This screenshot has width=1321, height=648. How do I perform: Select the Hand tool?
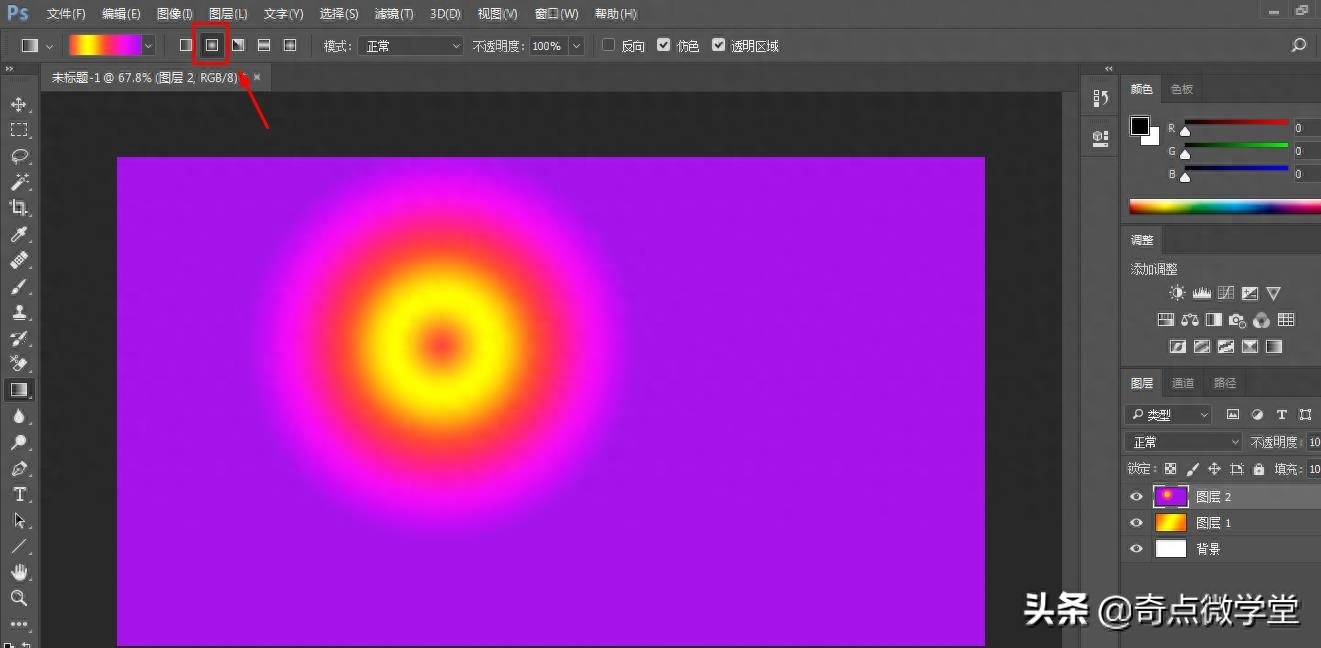point(19,572)
